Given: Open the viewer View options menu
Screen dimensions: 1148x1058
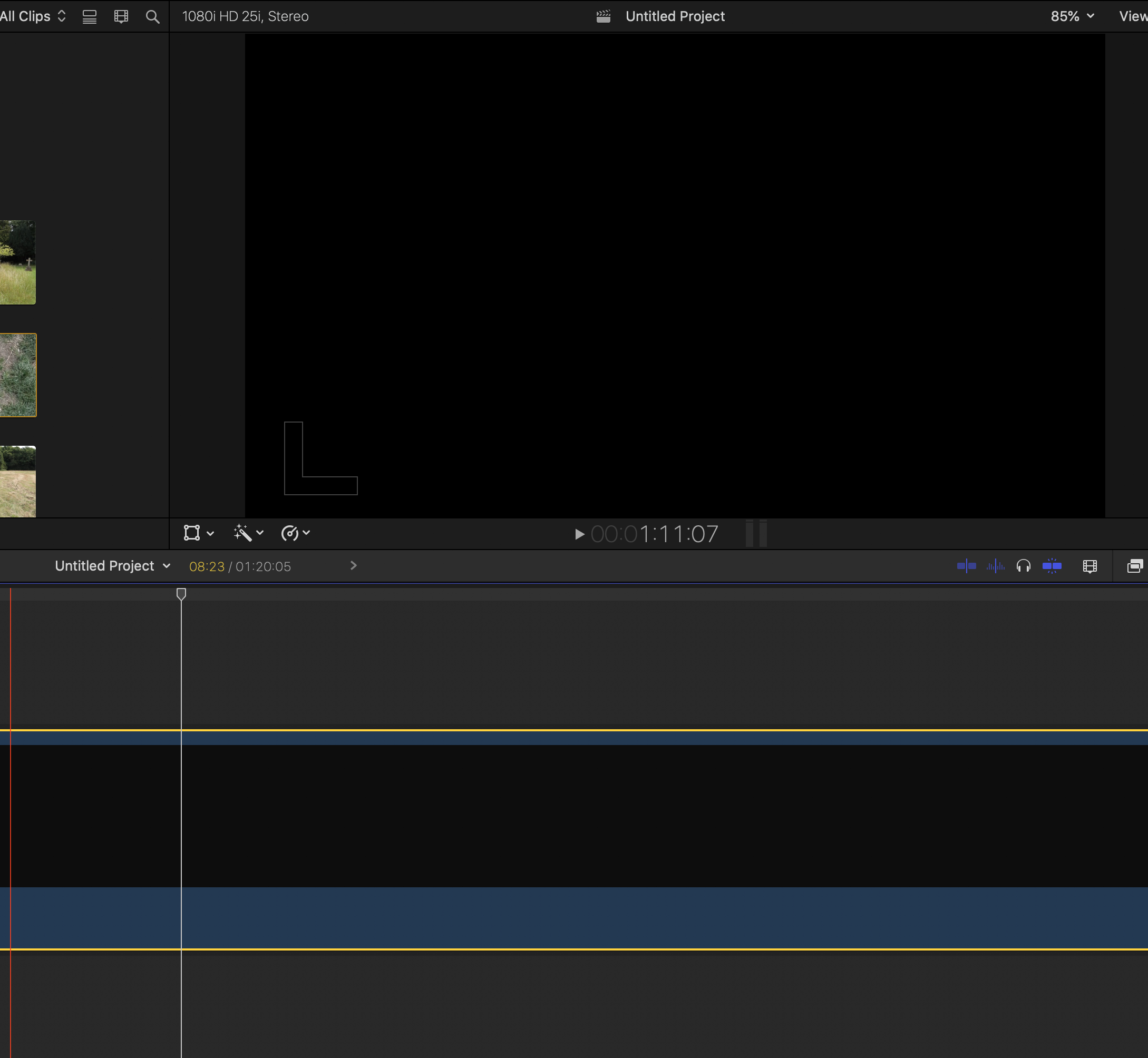Looking at the screenshot, I should (x=1133, y=16).
